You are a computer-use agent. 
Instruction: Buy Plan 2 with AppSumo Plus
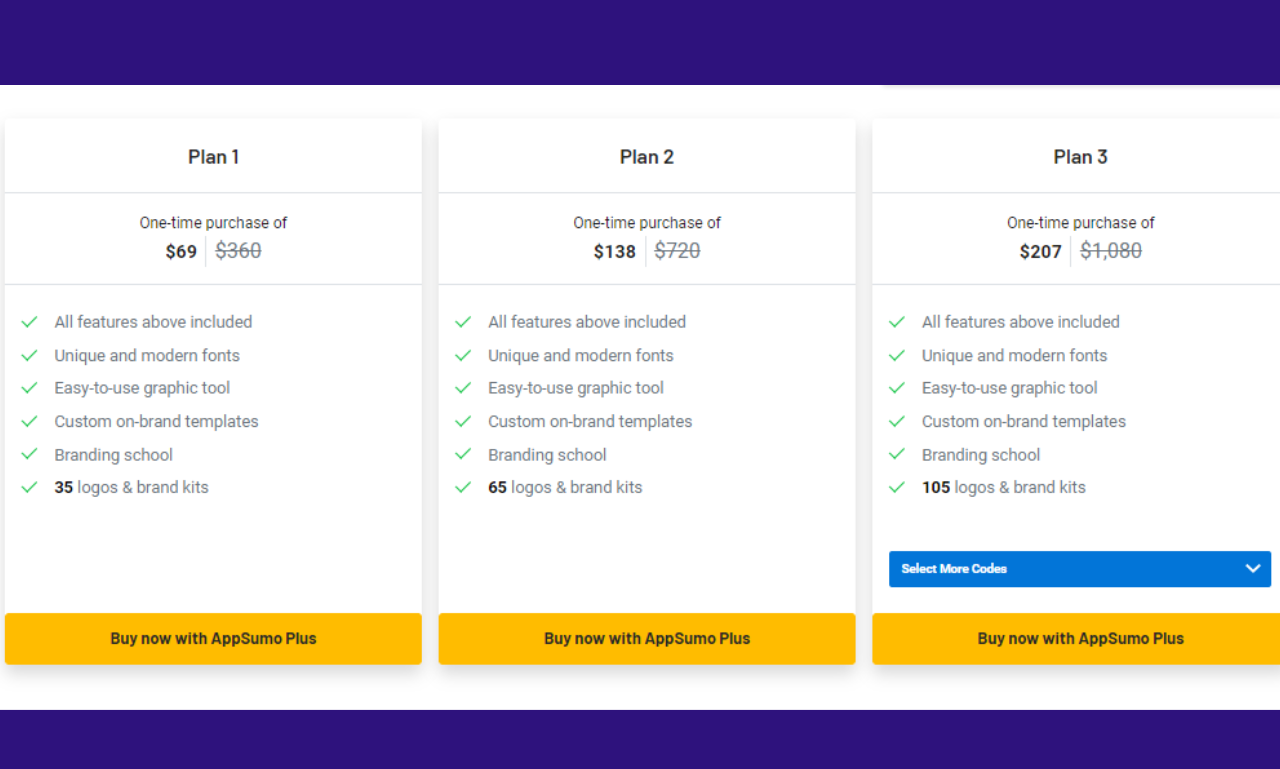pyautogui.click(x=647, y=639)
